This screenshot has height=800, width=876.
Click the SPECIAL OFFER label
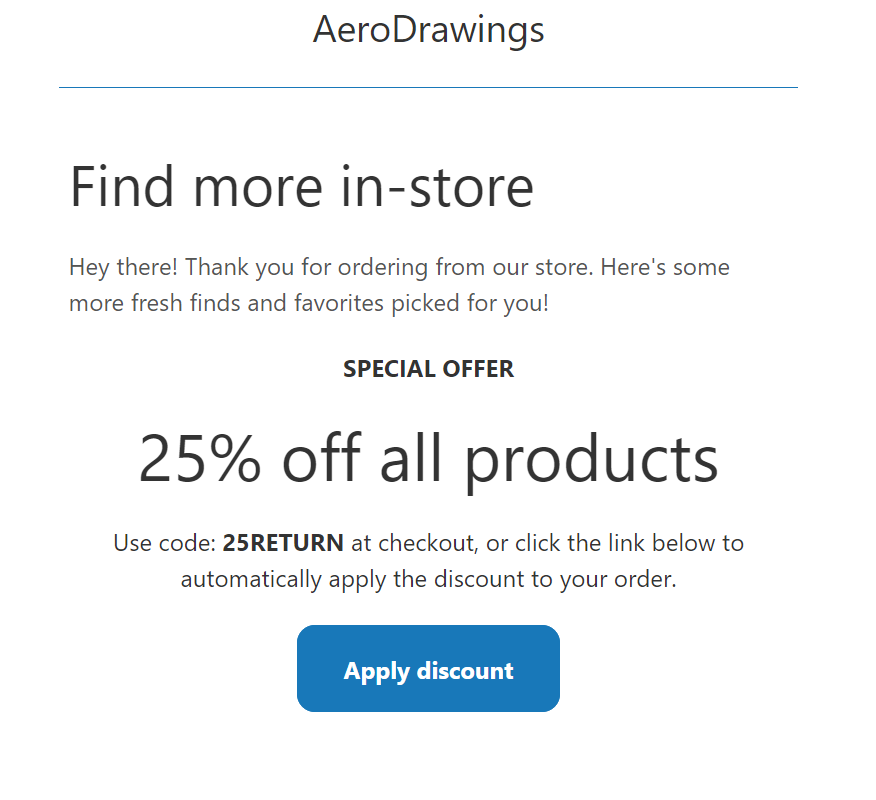click(x=428, y=369)
